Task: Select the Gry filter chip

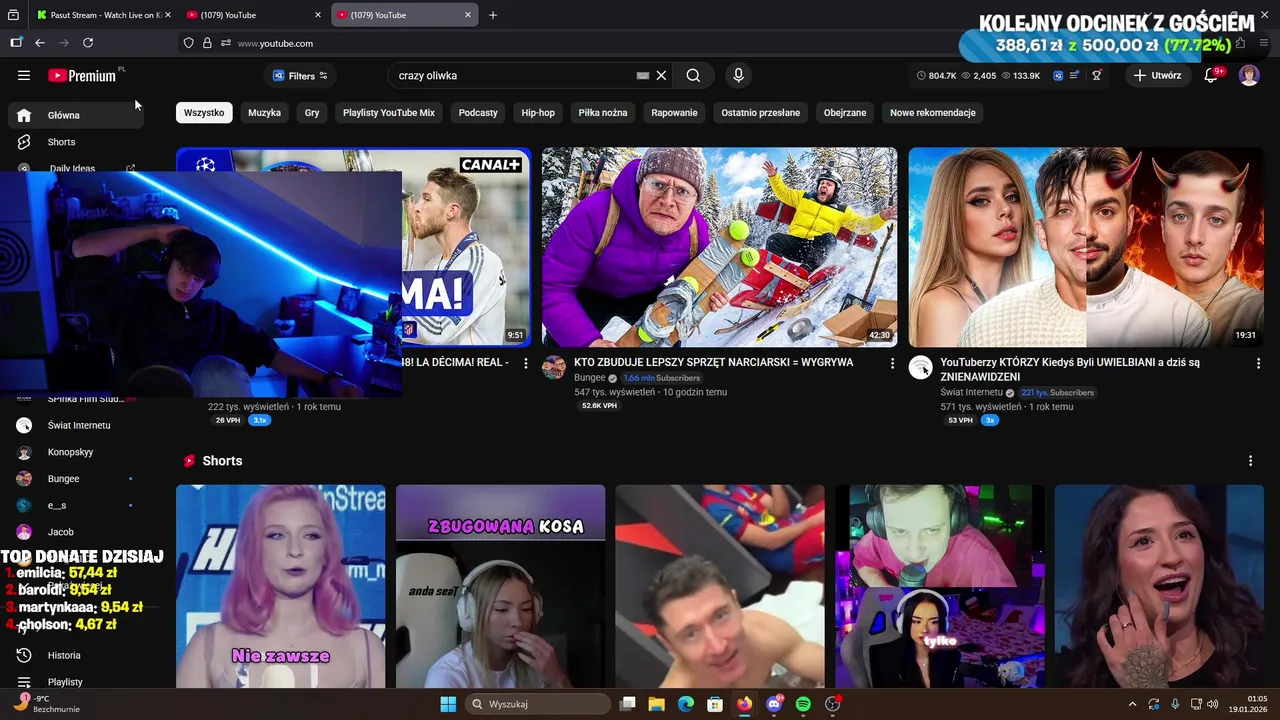Action: click(312, 113)
